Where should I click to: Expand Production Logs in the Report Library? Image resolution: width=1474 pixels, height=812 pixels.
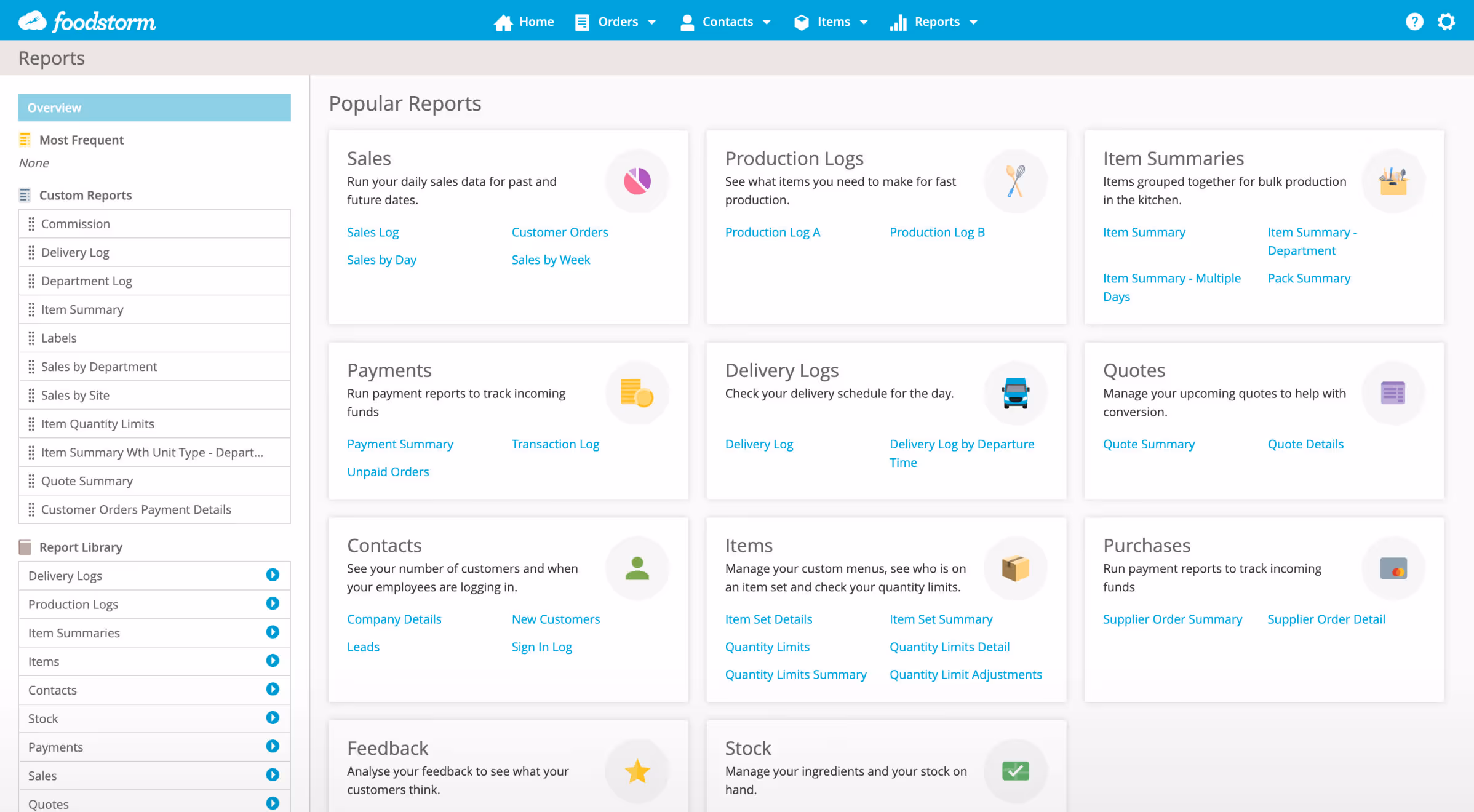tap(273, 603)
